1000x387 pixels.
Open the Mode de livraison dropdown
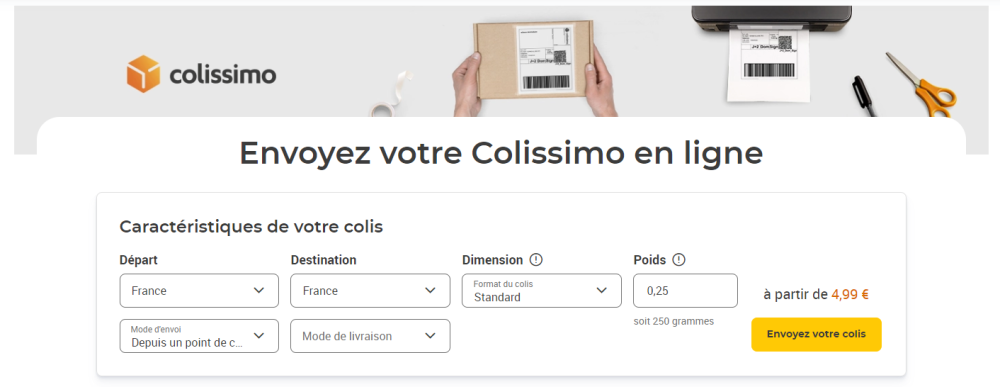tap(371, 336)
